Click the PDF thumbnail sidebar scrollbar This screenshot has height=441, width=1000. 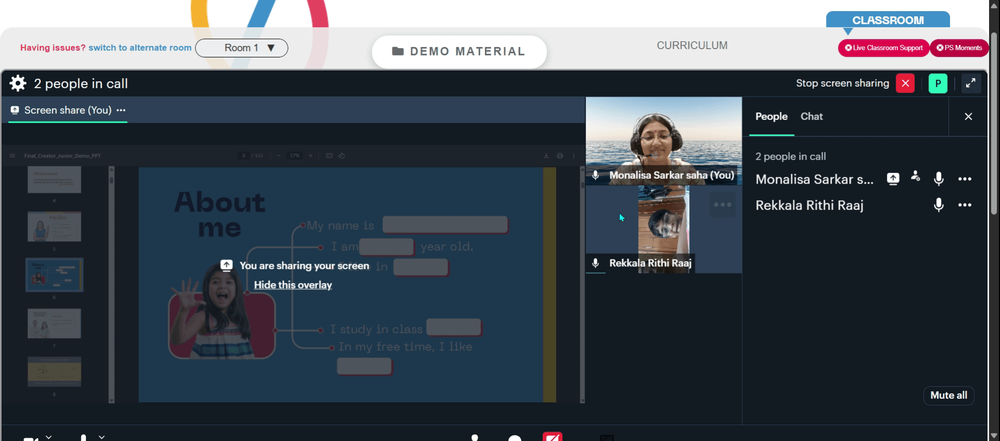tap(111, 285)
